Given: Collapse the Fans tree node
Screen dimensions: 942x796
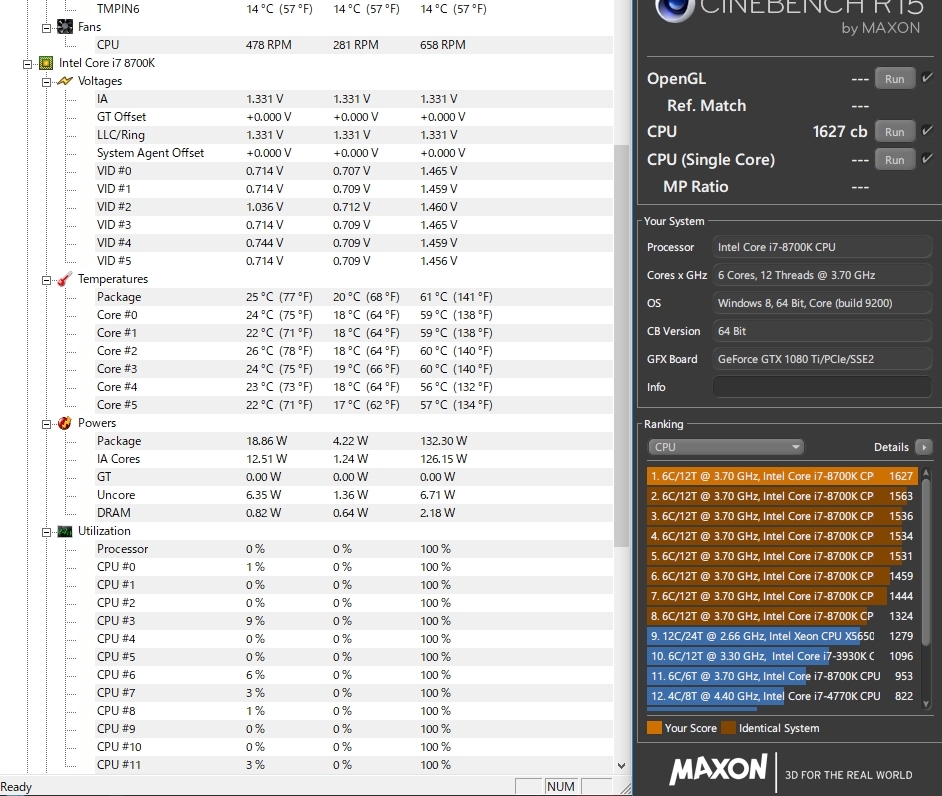Looking at the screenshot, I should [x=46, y=28].
